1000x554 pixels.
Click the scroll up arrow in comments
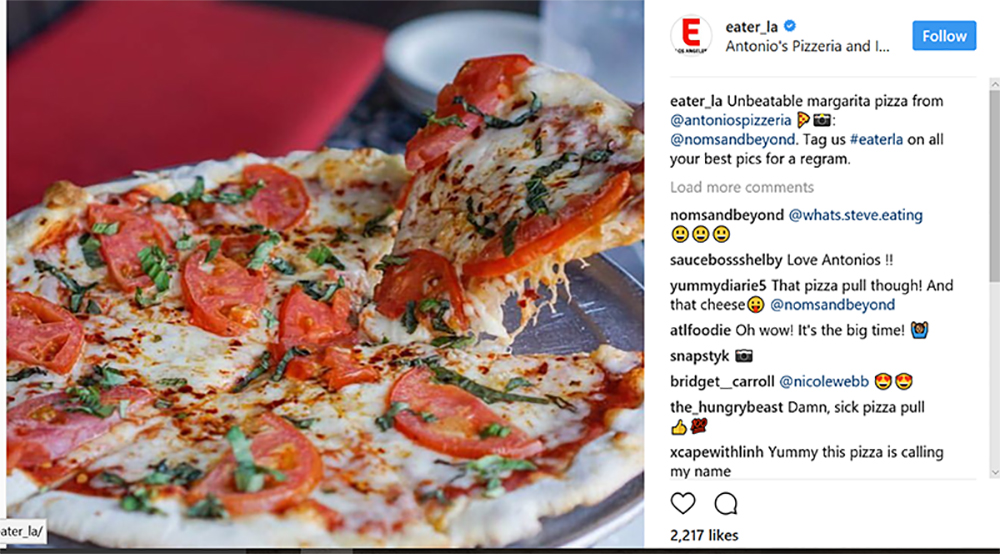pos(994,84)
